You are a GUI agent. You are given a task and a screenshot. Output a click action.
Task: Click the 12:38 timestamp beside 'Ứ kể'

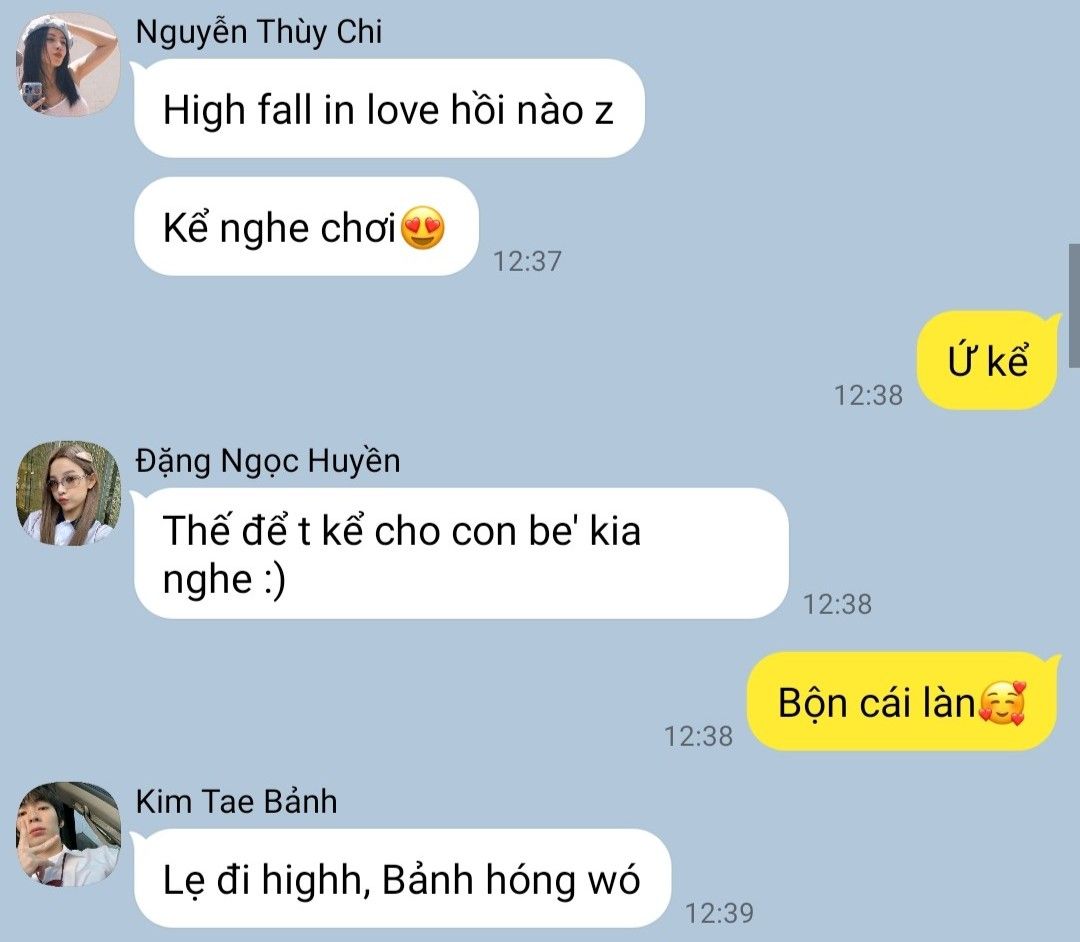pos(868,395)
